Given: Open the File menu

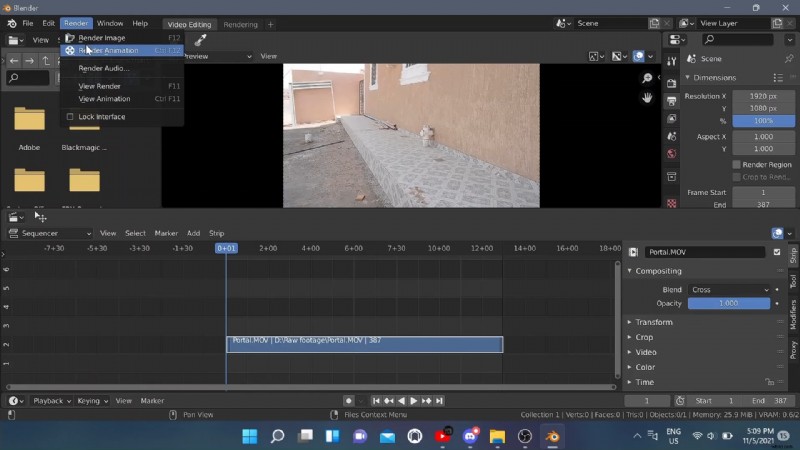Looking at the screenshot, I should click(x=28, y=23).
